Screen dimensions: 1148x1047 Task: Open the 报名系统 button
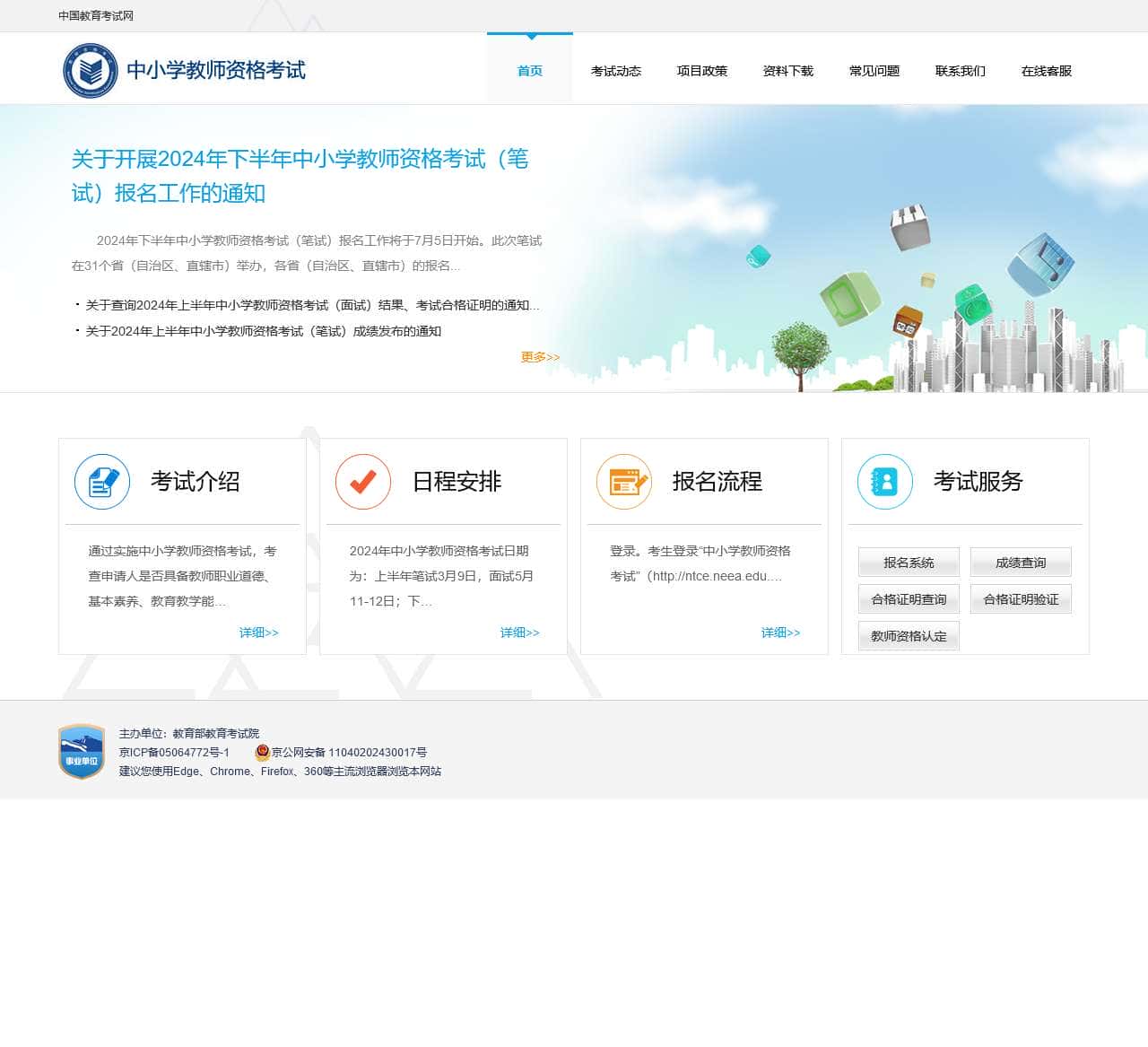click(908, 563)
